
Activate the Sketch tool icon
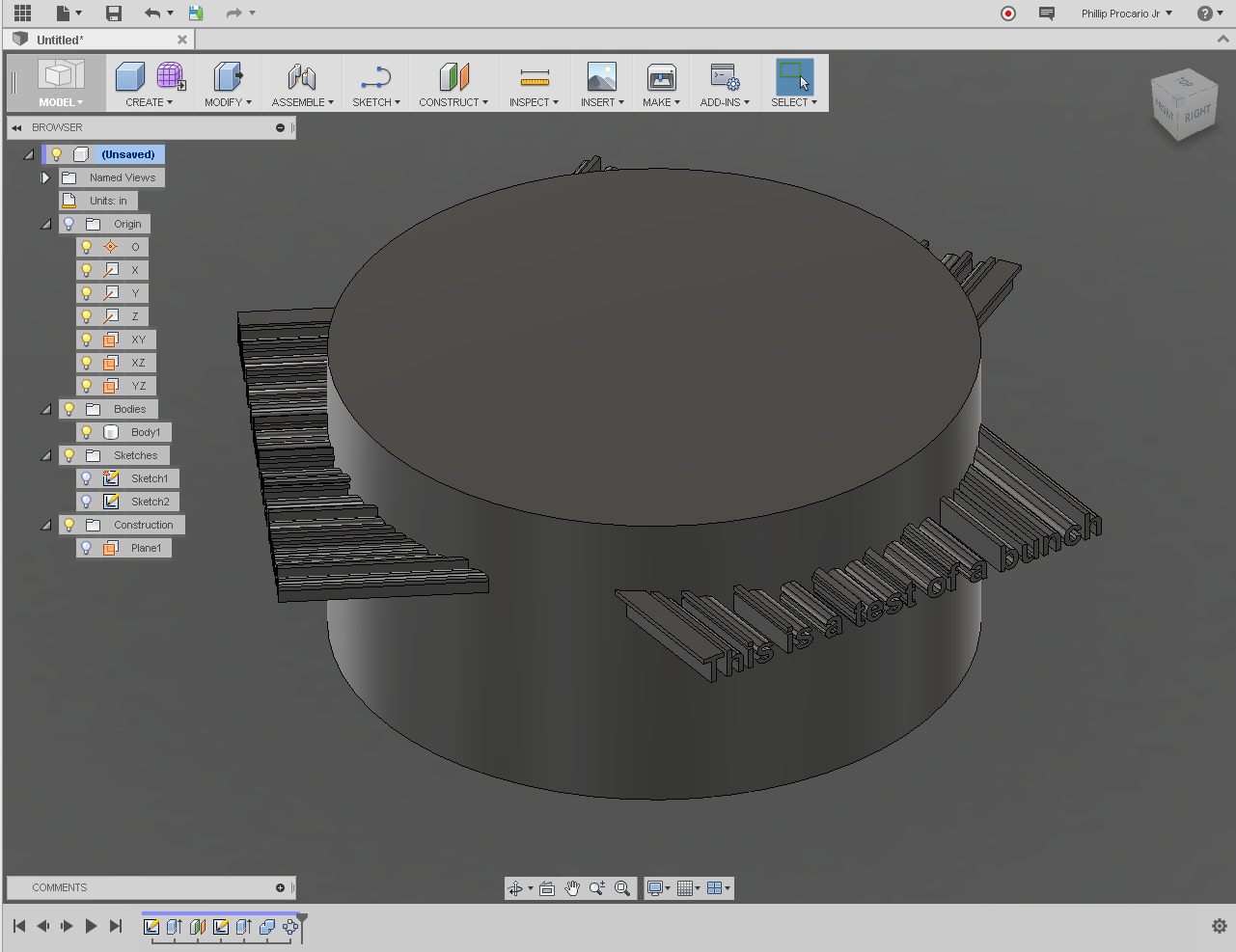click(x=375, y=77)
